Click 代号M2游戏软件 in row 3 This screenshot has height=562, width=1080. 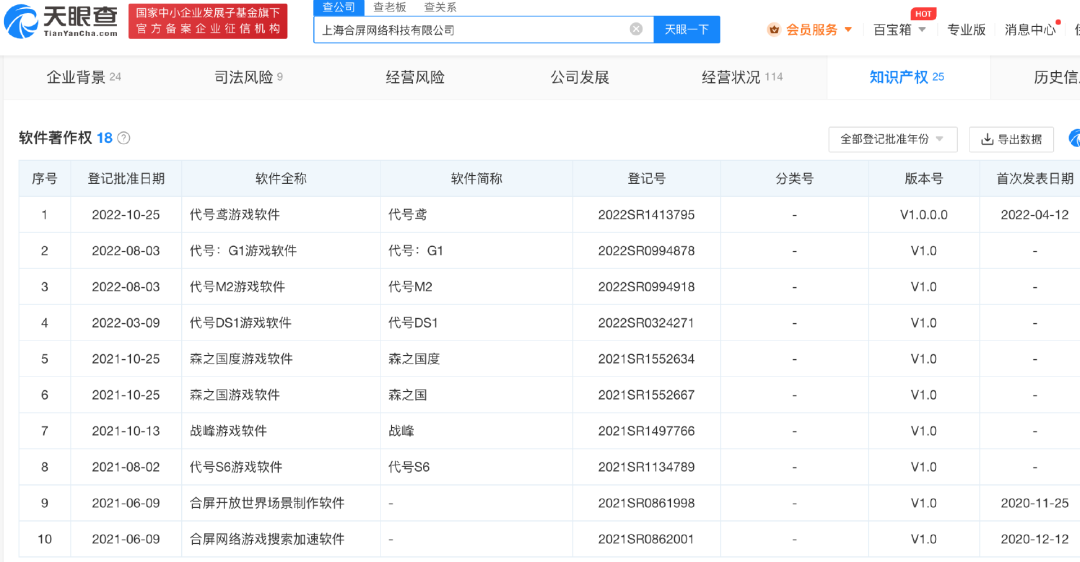tap(237, 287)
